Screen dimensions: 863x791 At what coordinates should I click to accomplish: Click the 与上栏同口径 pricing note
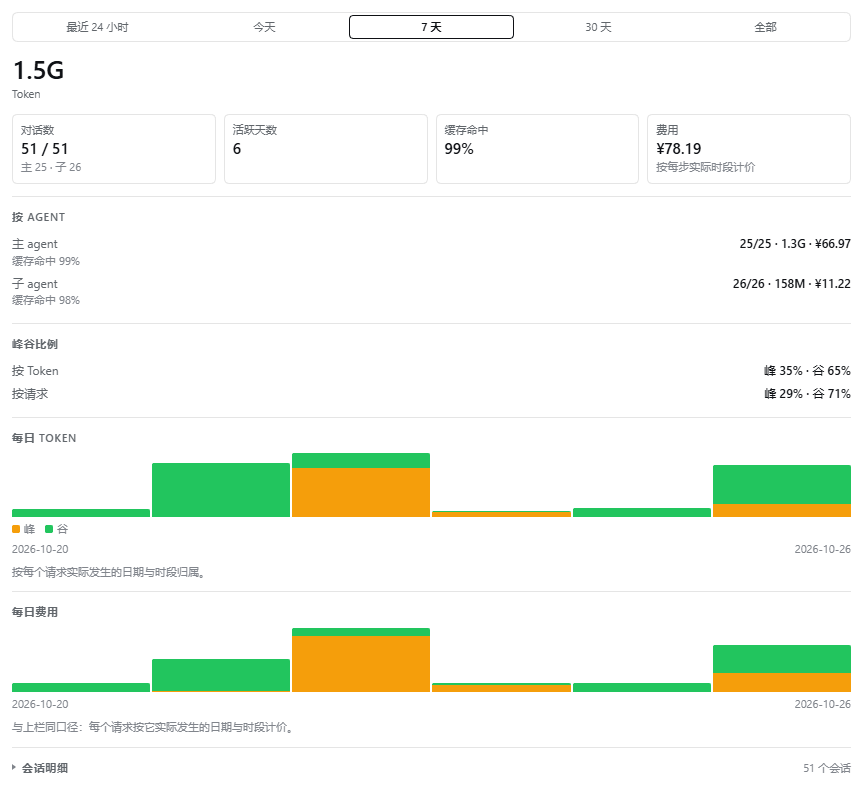coord(154,728)
